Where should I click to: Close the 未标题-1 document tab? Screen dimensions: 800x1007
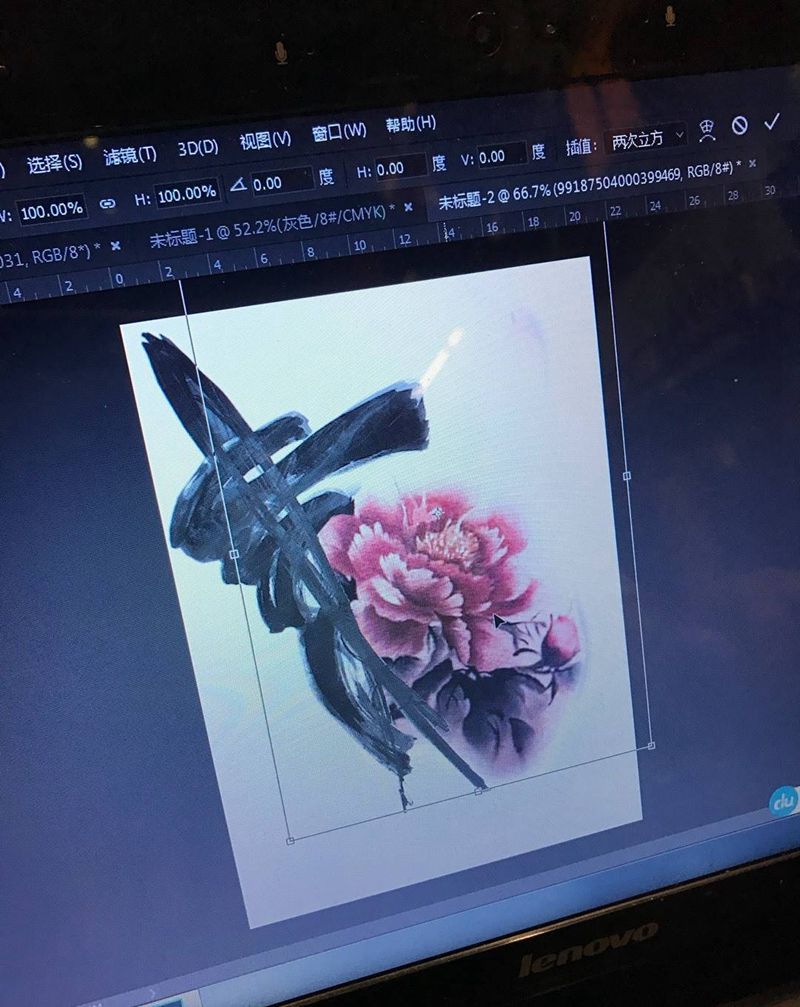click(407, 207)
